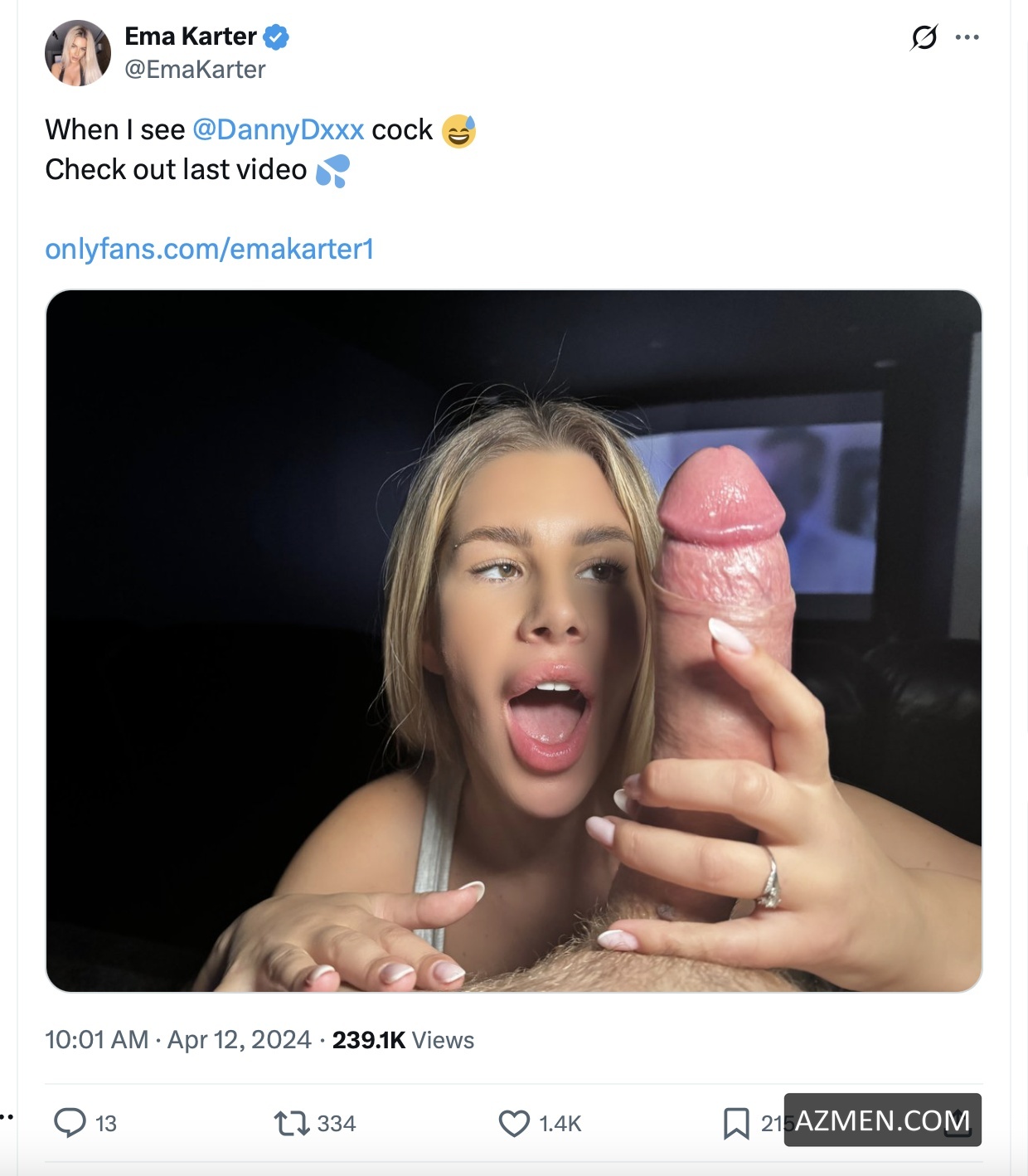
Task: Click the blue verified badge
Action: click(x=276, y=36)
